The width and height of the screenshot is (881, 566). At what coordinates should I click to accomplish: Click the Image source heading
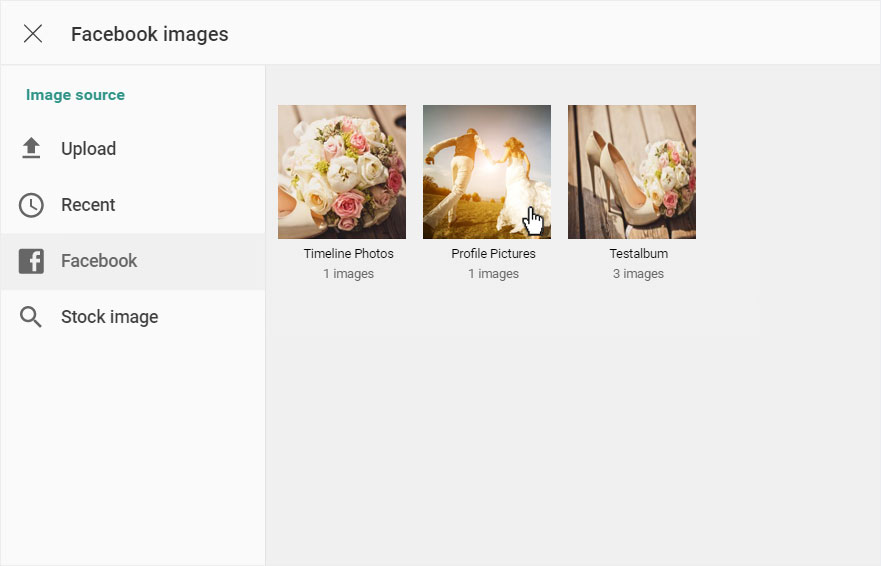coord(75,95)
